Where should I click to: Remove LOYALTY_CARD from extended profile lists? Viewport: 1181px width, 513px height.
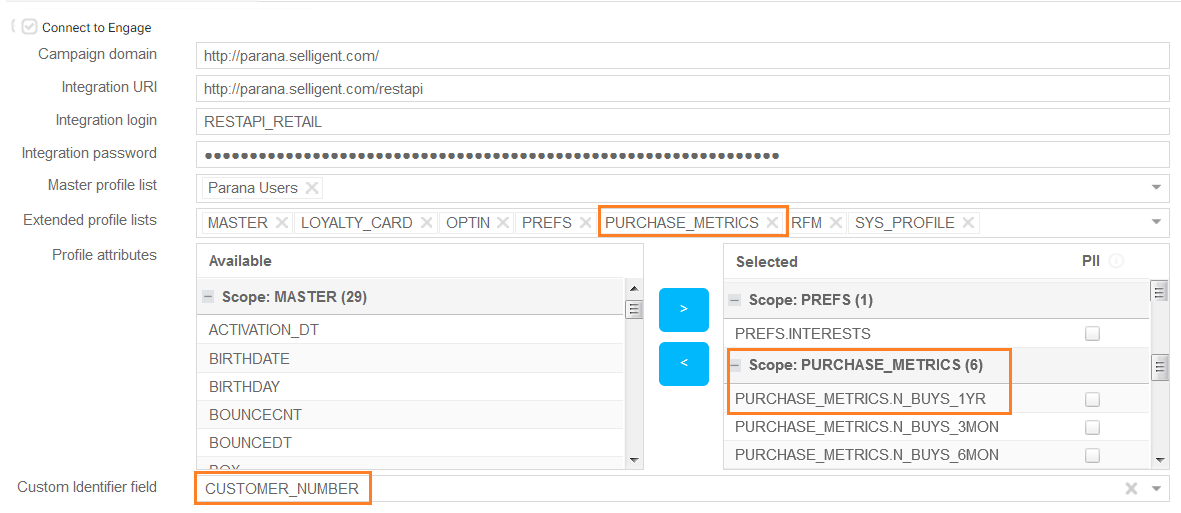(426, 223)
